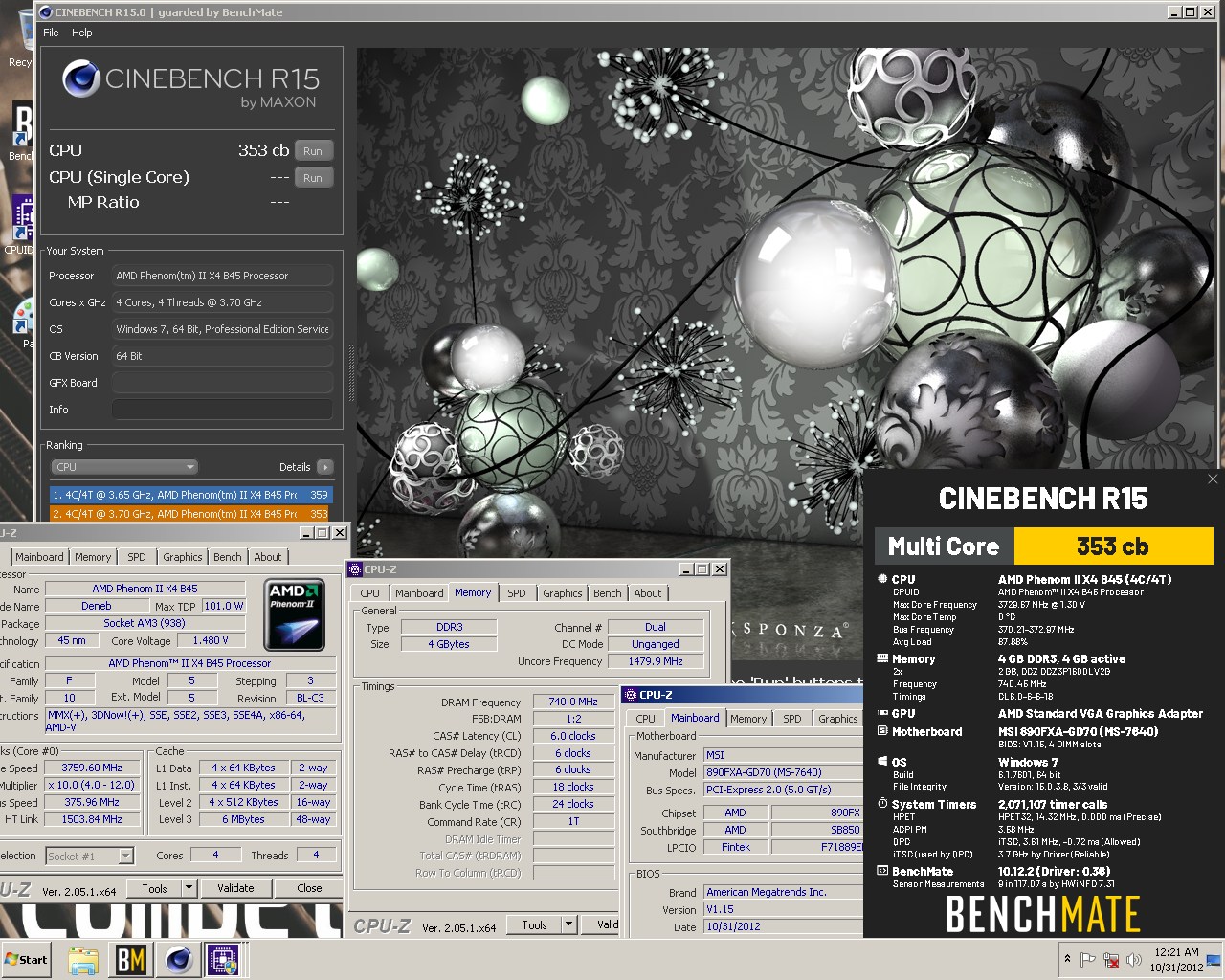Click the Cinebench R15 sphere logo
Viewport: 1225px width, 980px height.
tap(81, 79)
